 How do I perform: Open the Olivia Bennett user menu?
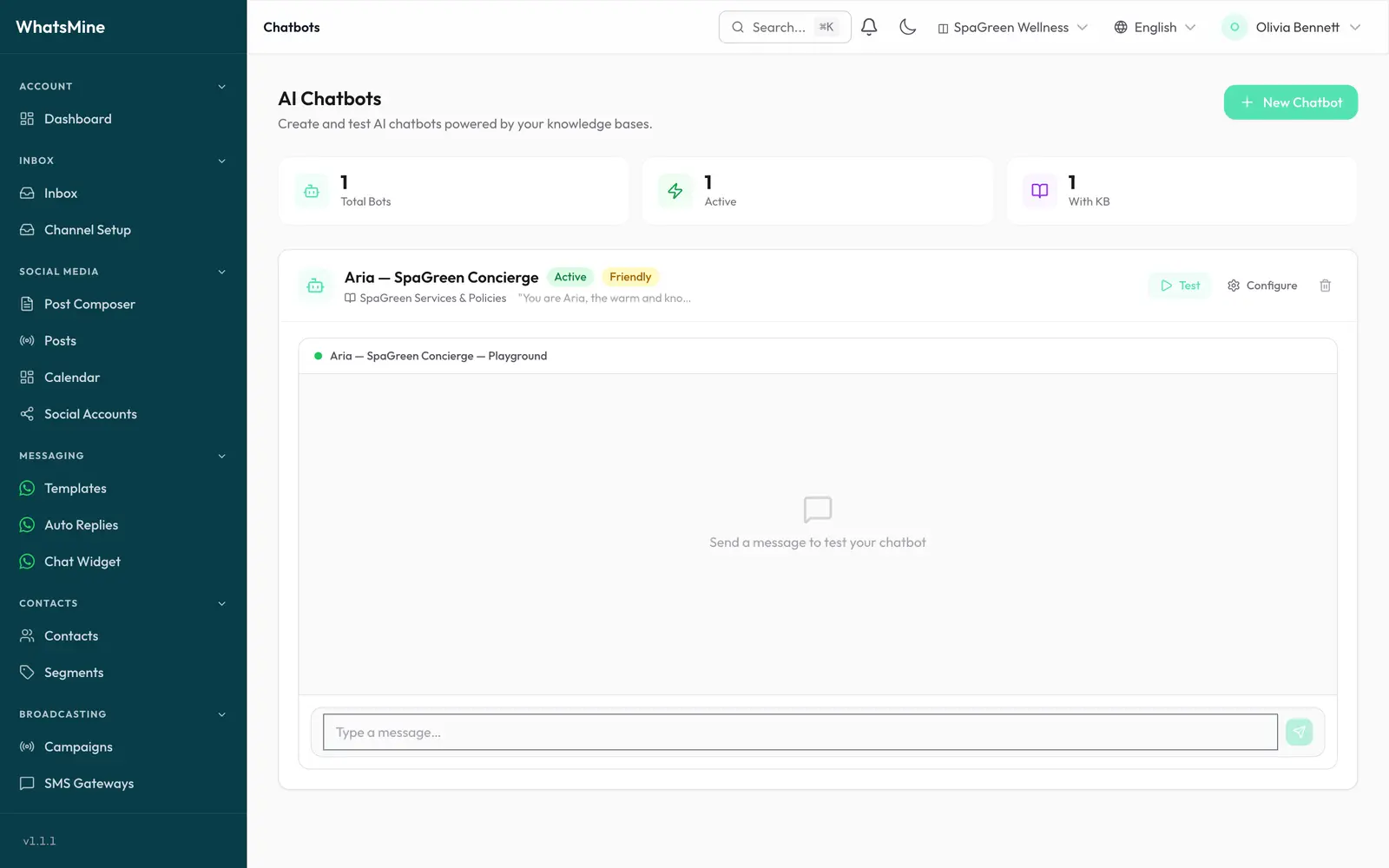tap(1291, 28)
